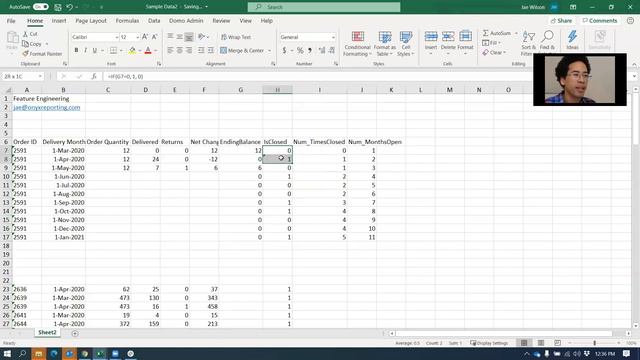Toggle Wrap Text
Viewport: 640px width, 360px height.
point(236,37)
